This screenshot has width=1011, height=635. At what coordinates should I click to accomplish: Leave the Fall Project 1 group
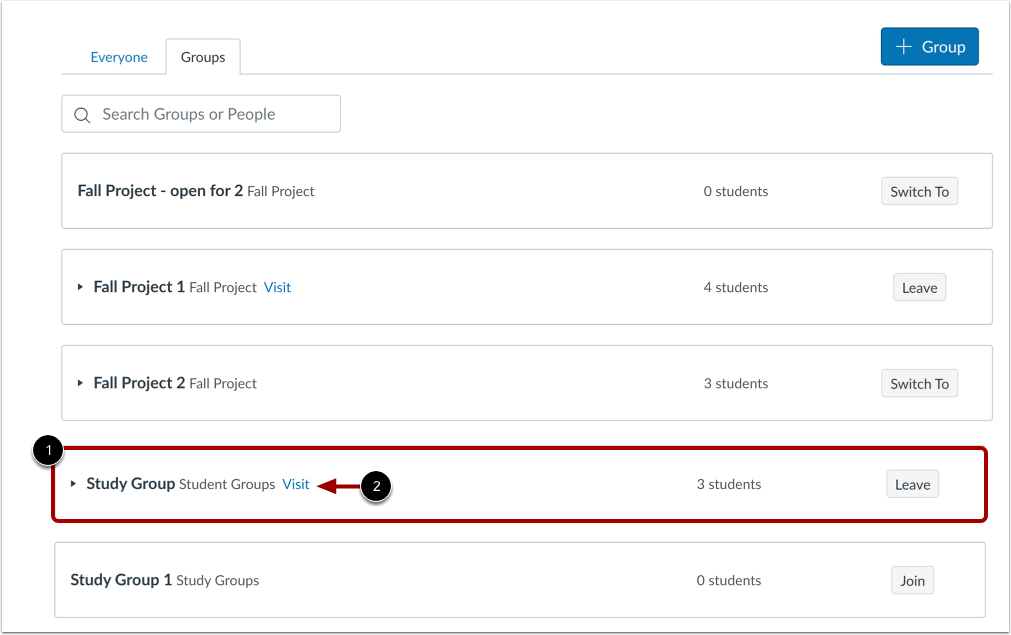[918, 287]
